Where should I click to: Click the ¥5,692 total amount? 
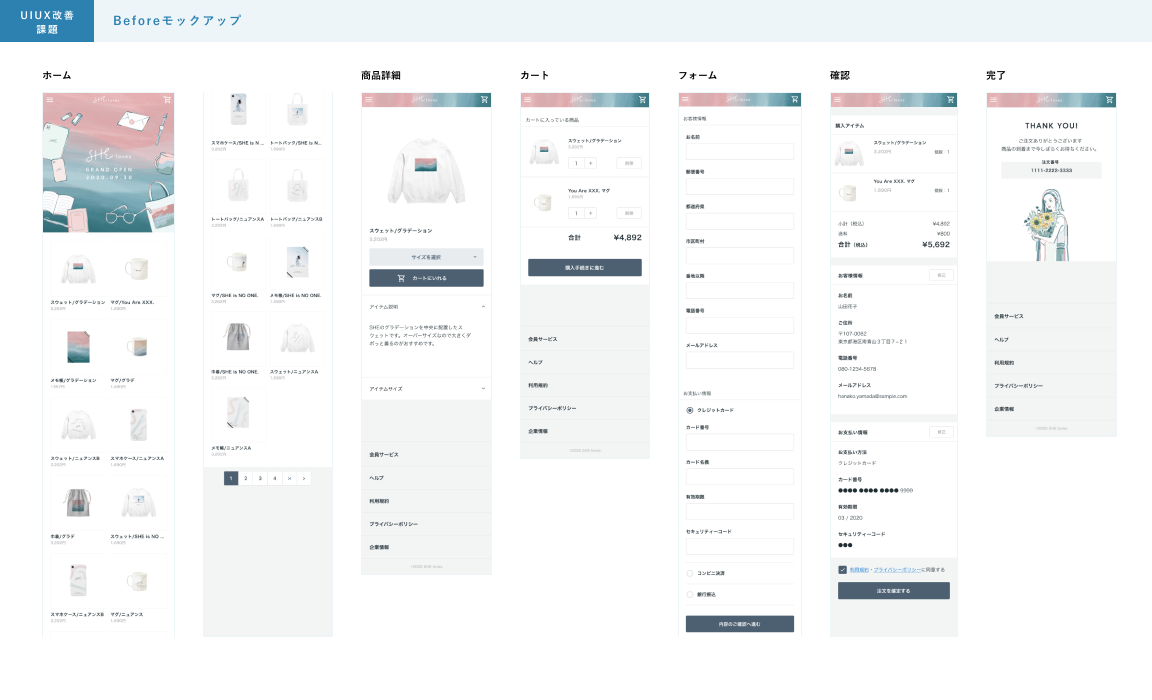(x=936, y=245)
